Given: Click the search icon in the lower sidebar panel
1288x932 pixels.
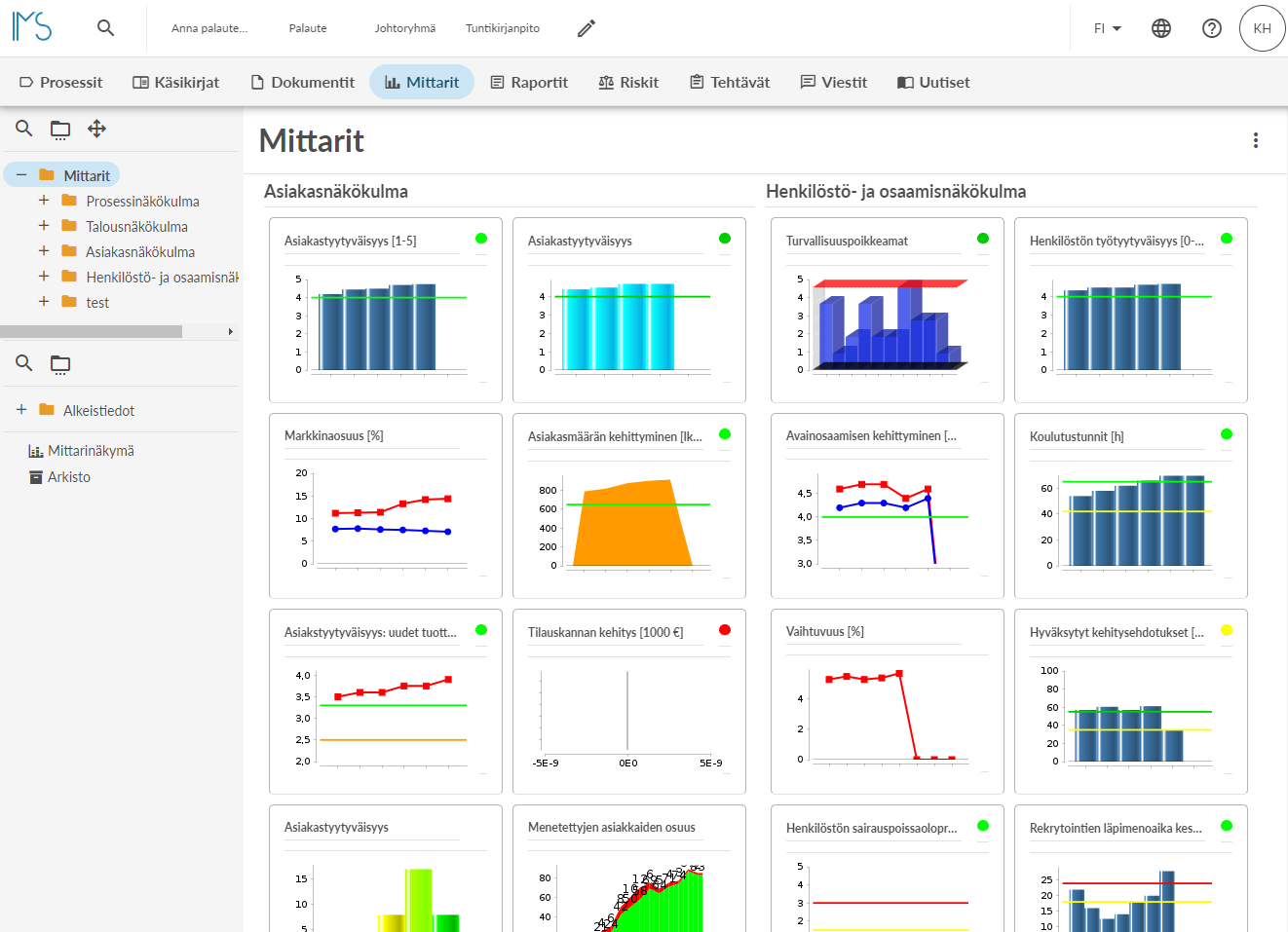Looking at the screenshot, I should (24, 364).
